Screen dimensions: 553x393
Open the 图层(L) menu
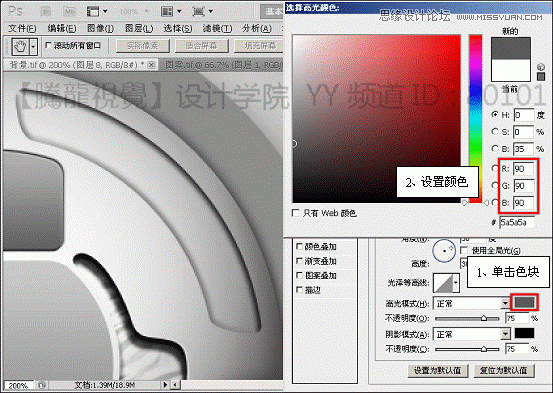[x=139, y=29]
